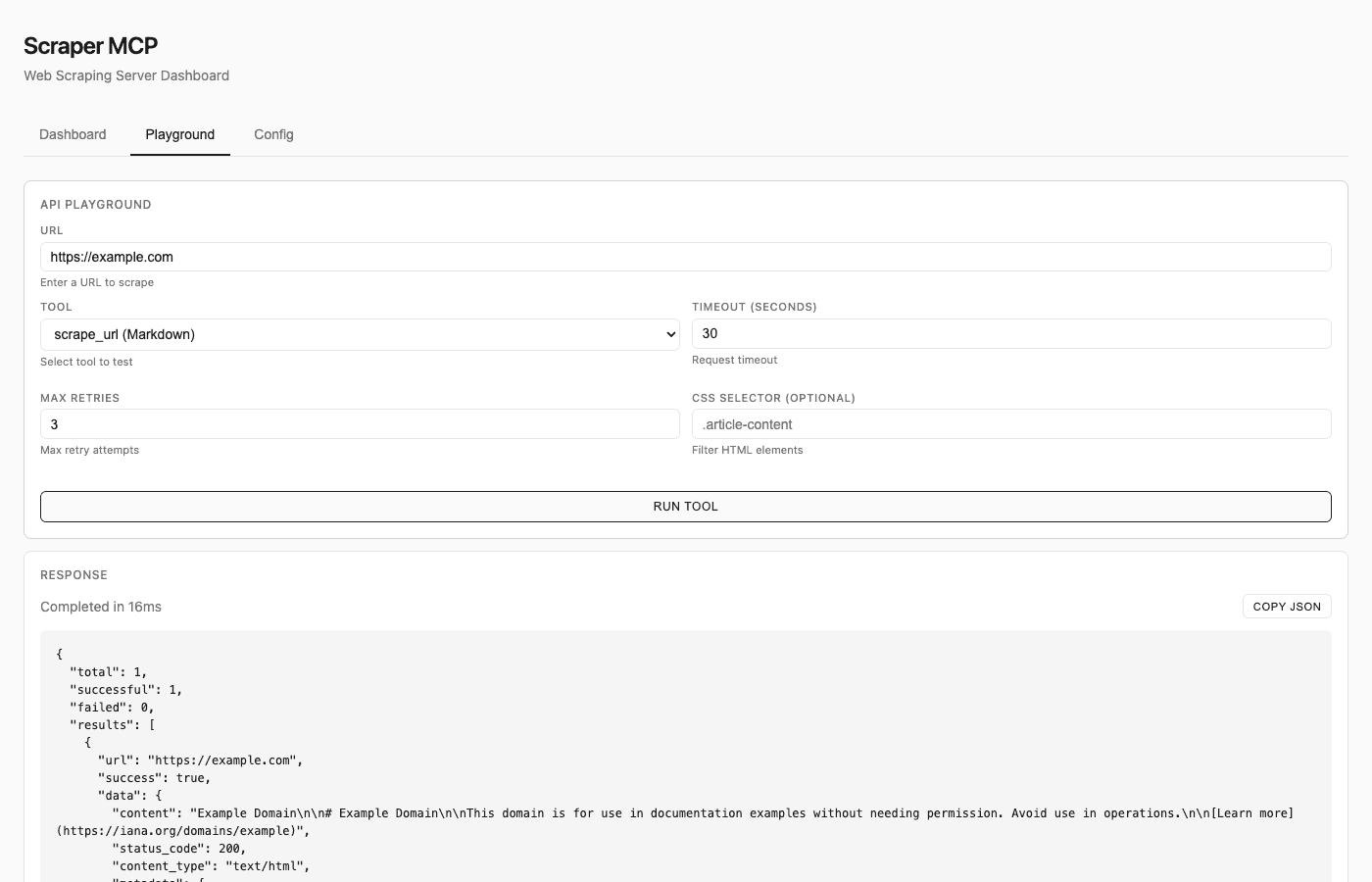Open the Config tab
Screen dimensions: 1372x882
(273, 134)
